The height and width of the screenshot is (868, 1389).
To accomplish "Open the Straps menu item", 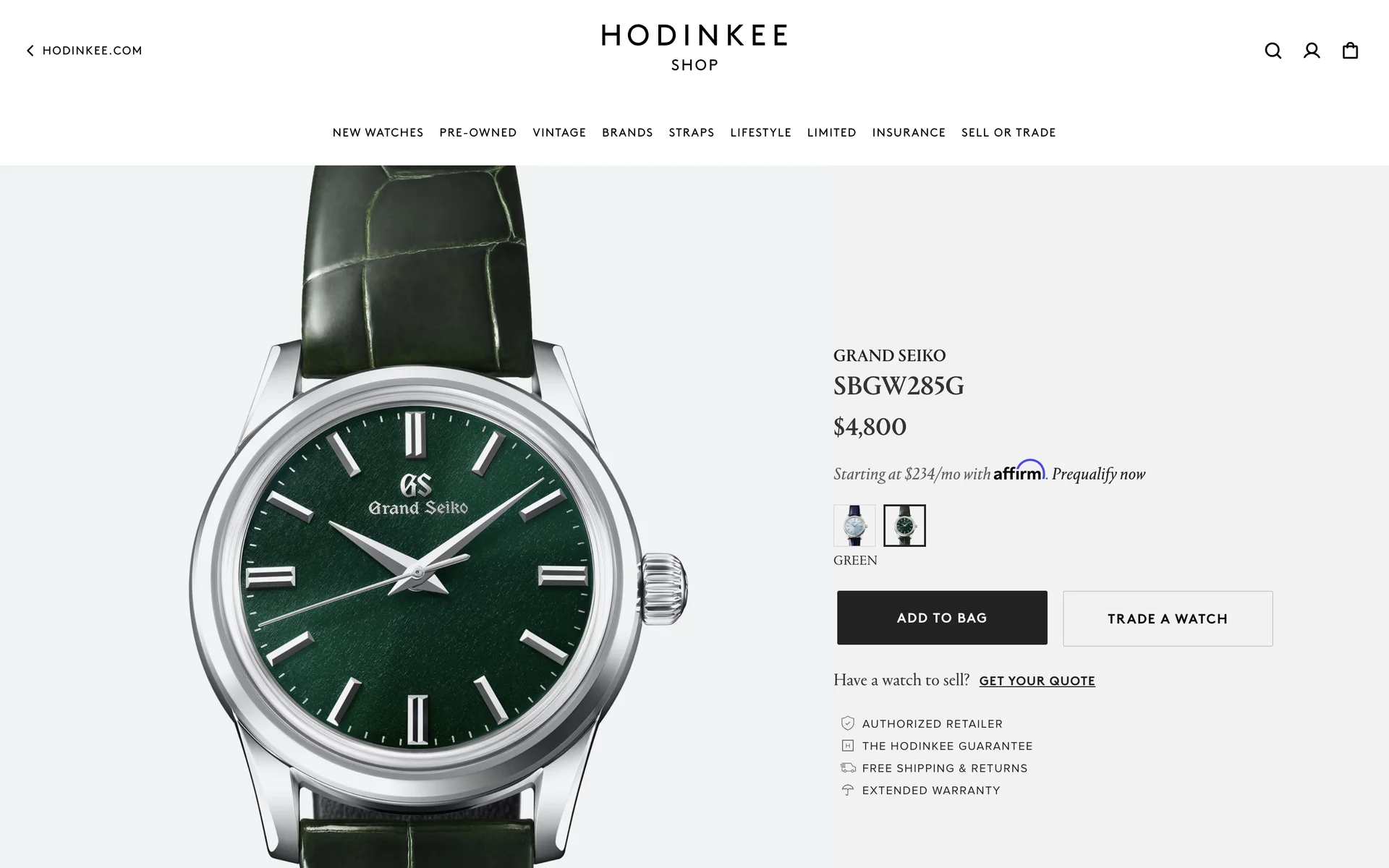I will pyautogui.click(x=692, y=132).
